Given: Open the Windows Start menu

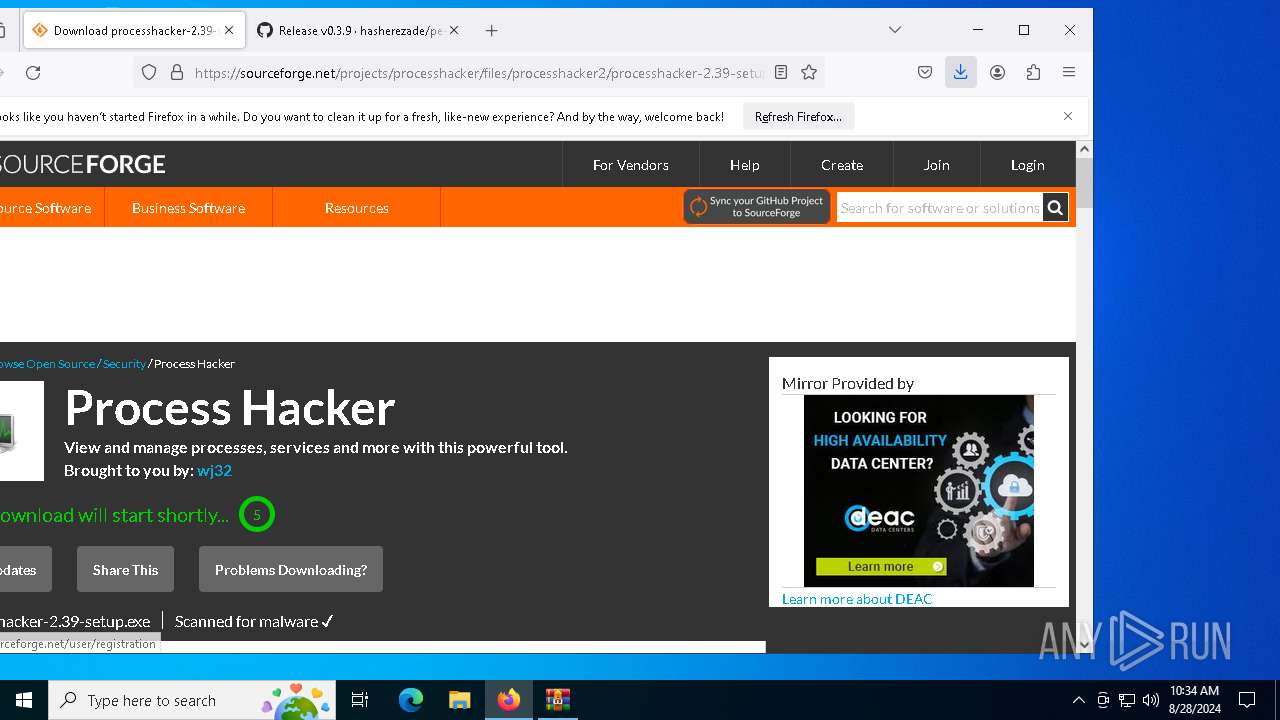Looking at the screenshot, I should [24, 700].
